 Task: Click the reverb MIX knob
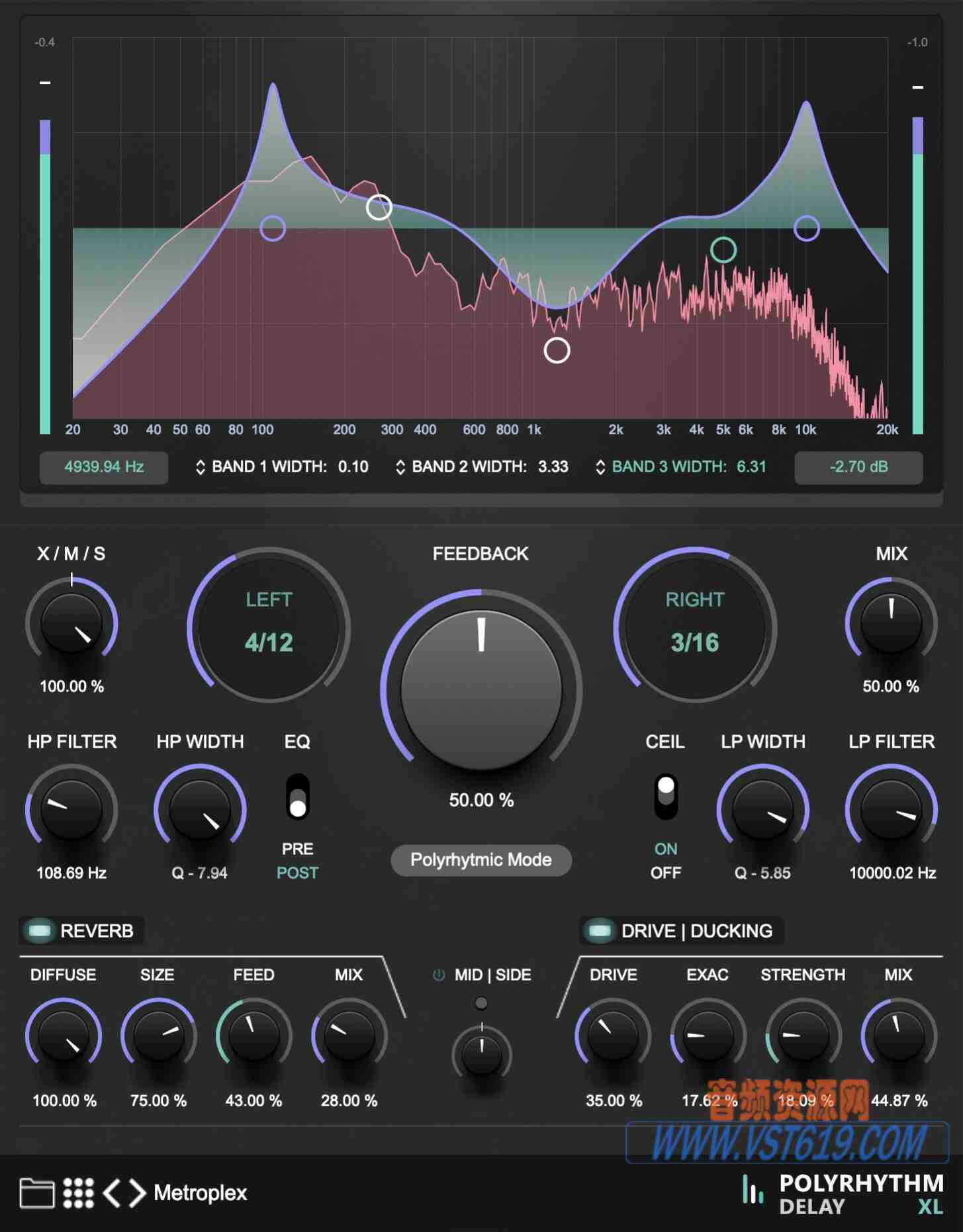pyautogui.click(x=349, y=1036)
